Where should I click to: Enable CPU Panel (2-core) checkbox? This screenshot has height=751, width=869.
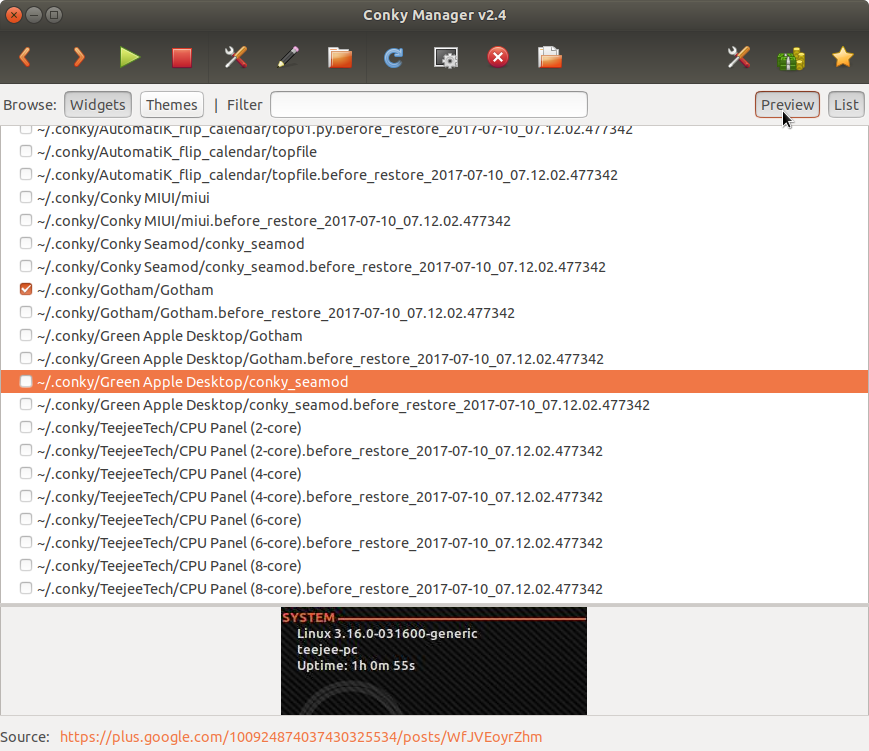(25, 427)
